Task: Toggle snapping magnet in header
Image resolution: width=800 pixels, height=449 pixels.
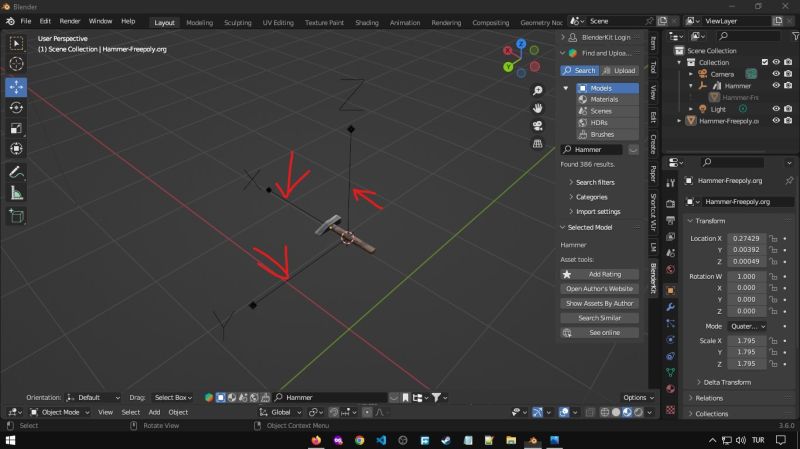Action: [334, 412]
